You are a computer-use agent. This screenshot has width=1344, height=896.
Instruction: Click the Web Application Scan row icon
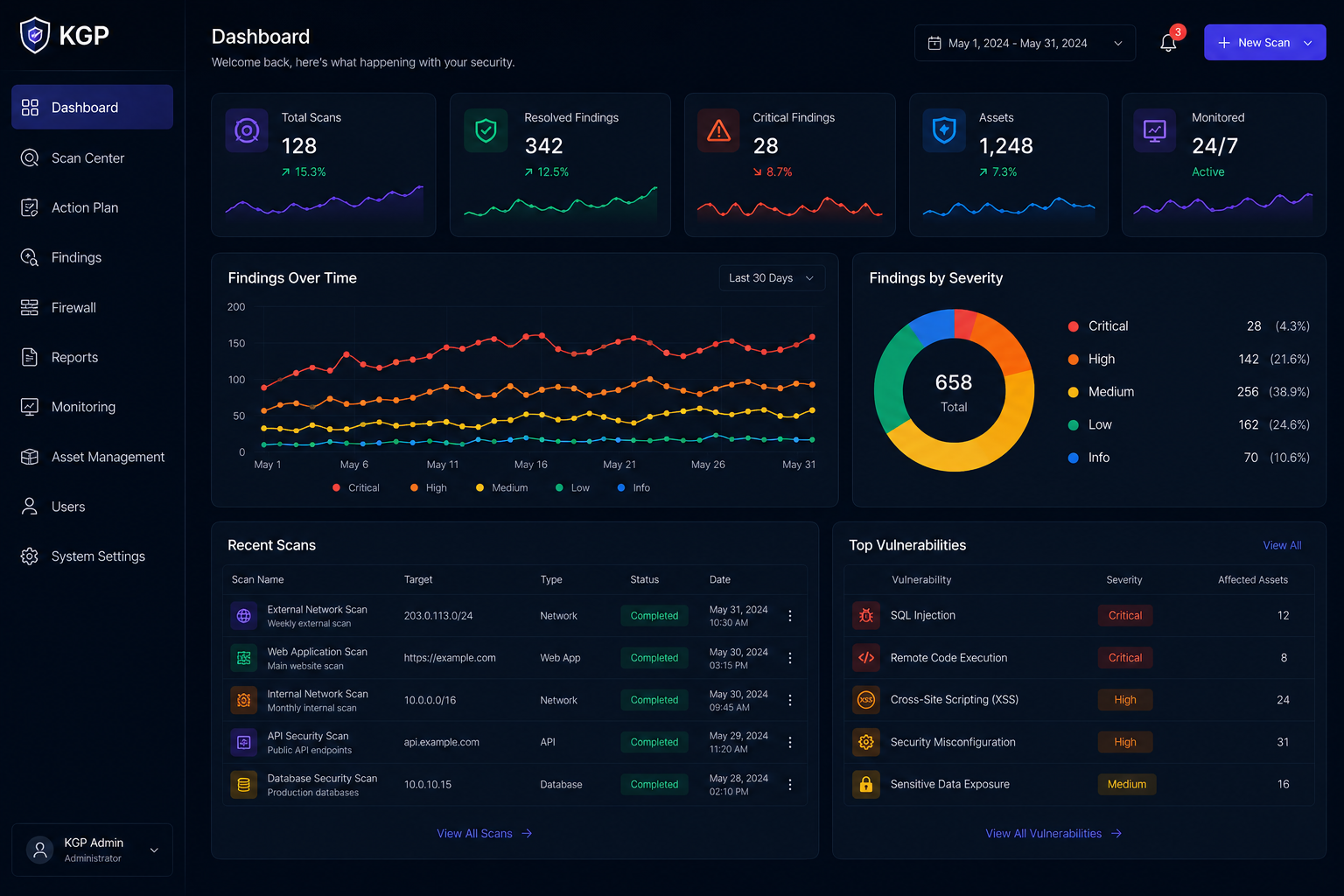pyautogui.click(x=244, y=658)
